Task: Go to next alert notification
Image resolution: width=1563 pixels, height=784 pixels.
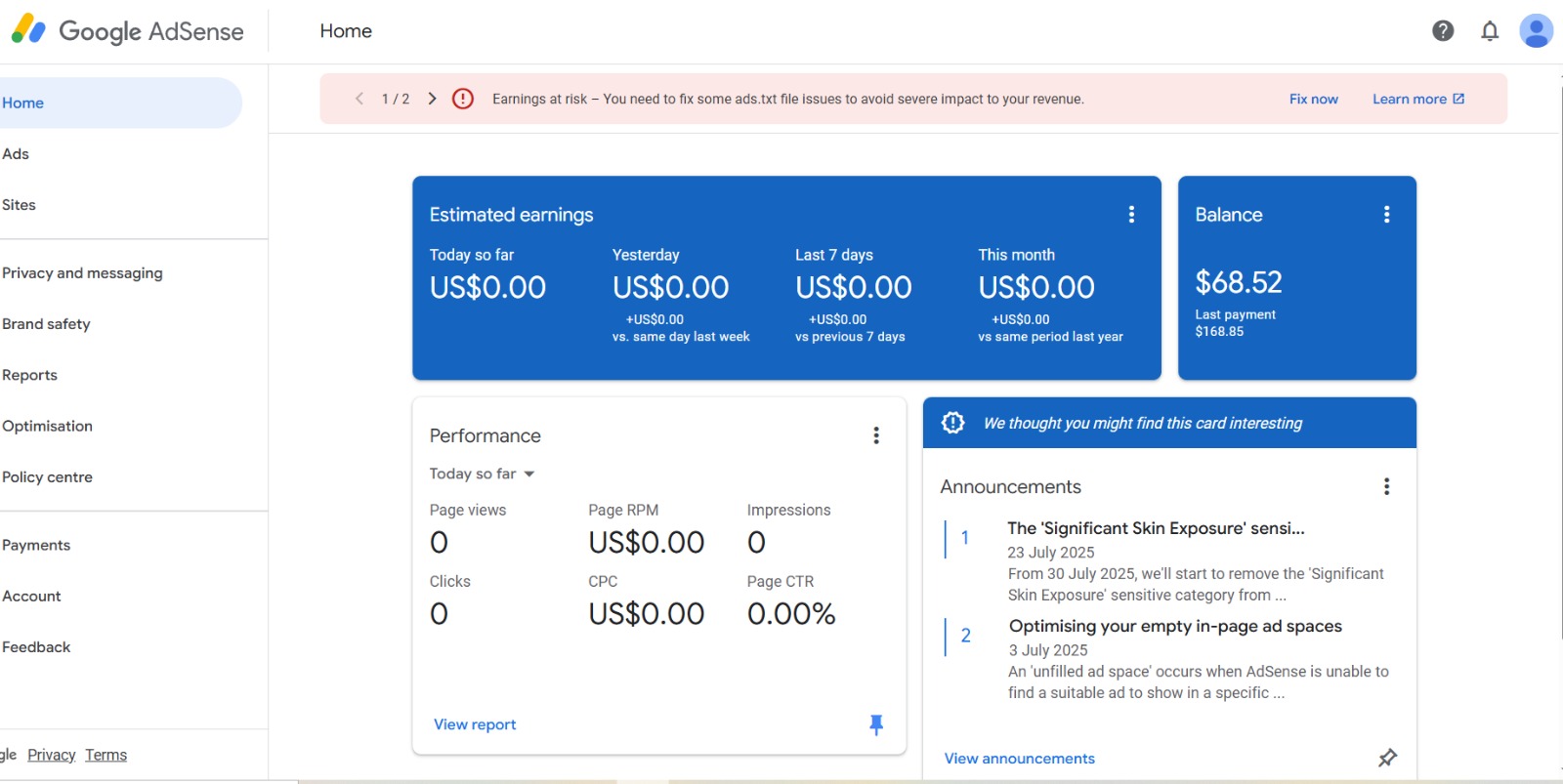Action: pyautogui.click(x=432, y=99)
